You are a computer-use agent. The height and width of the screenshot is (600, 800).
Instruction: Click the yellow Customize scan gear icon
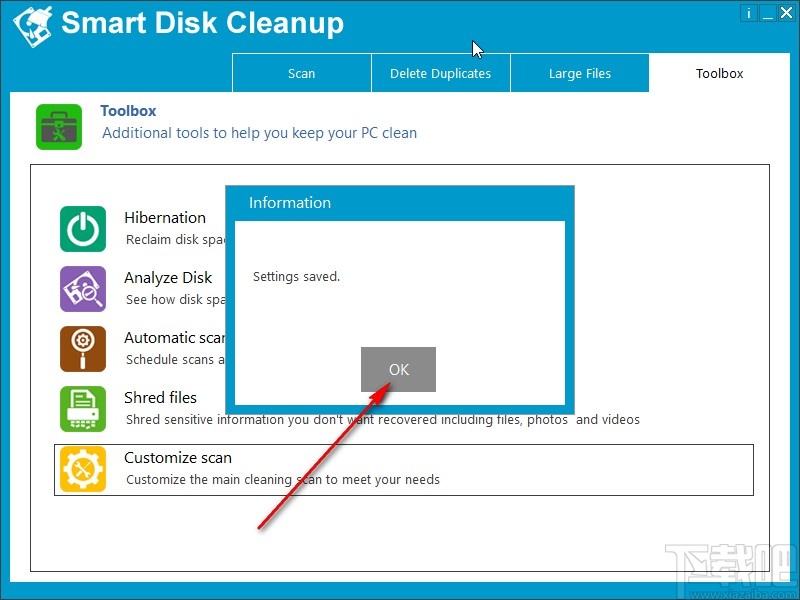coord(83,469)
